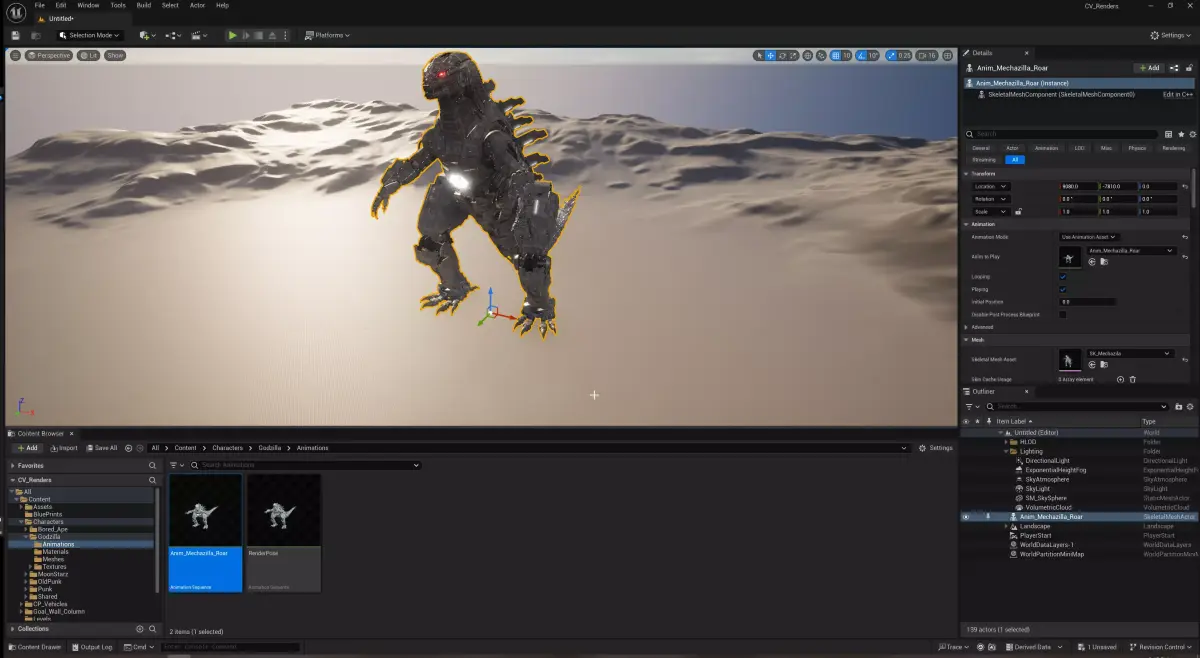Click the Browse content icon beside Save

[x=36, y=35]
